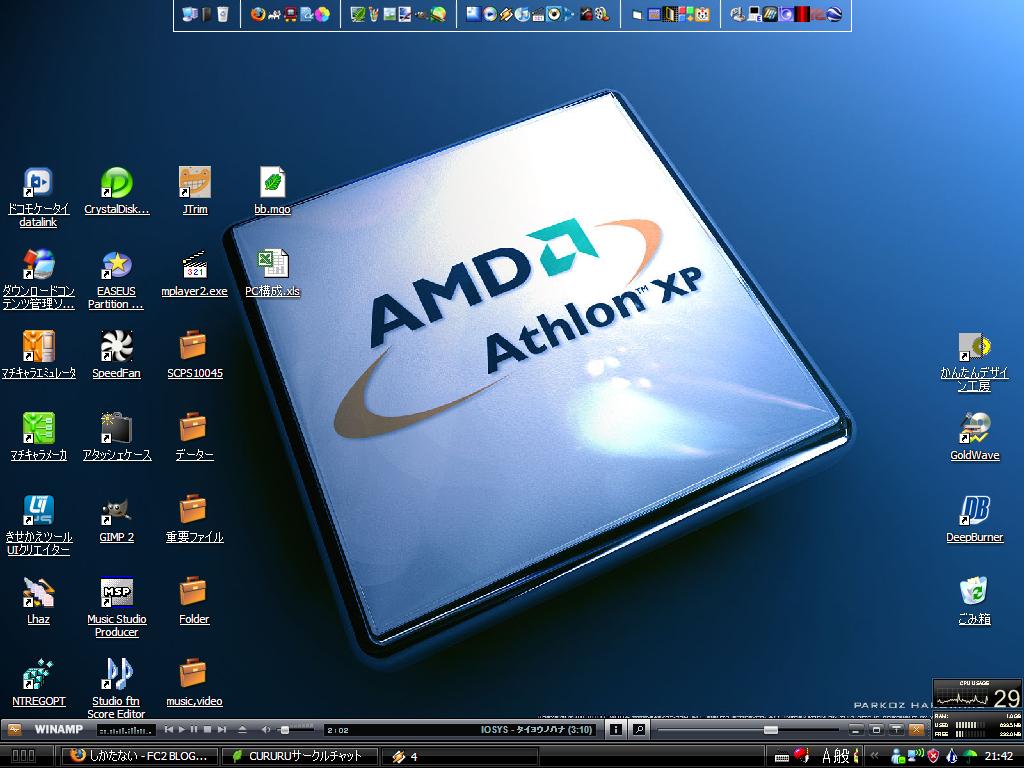This screenshot has width=1024, height=768.
Task: Open the EASEUS Partition shortcut
Action: (x=116, y=280)
